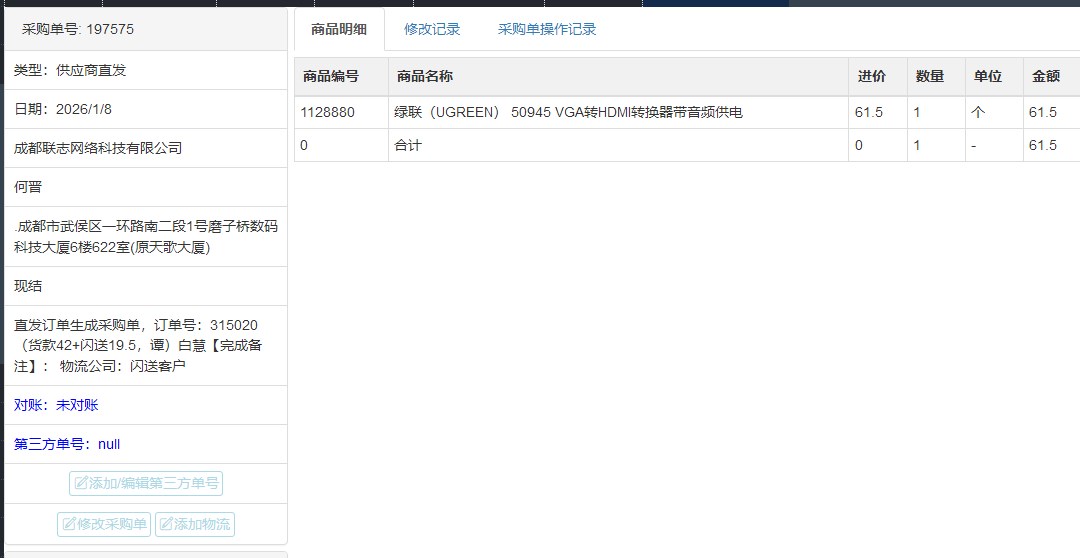Select product code 1128880 cell
Image resolution: width=1080 pixels, height=558 pixels.
[x=328, y=113]
